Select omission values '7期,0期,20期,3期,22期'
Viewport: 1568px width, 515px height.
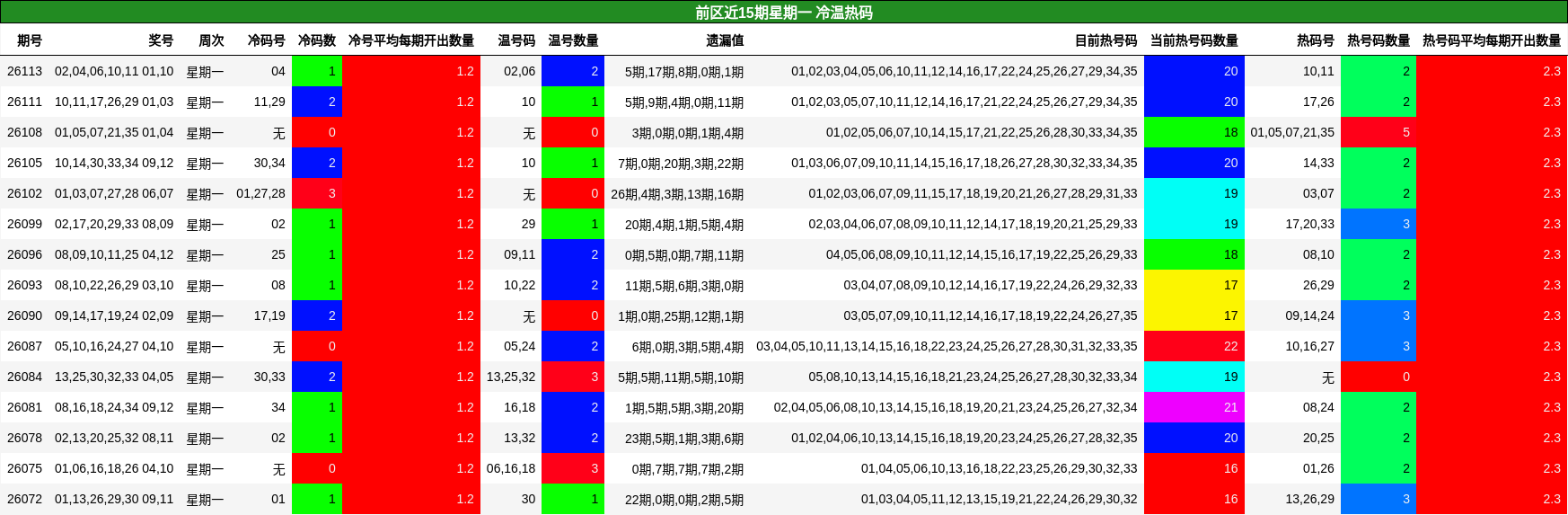click(681, 164)
